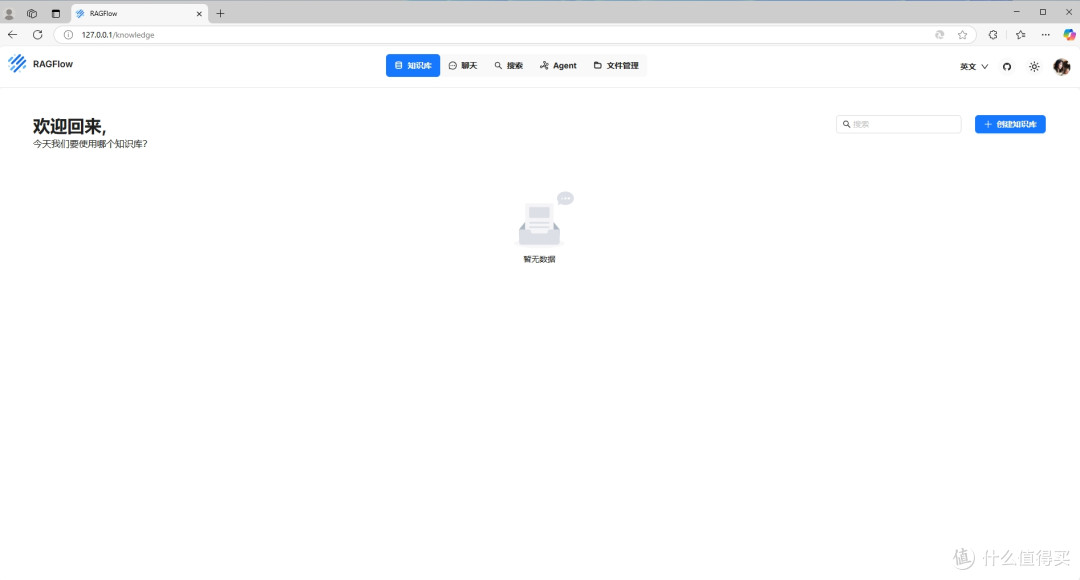Open workspaces icon in title bar
Screen dimensions: 1080x580
[x=32, y=14]
